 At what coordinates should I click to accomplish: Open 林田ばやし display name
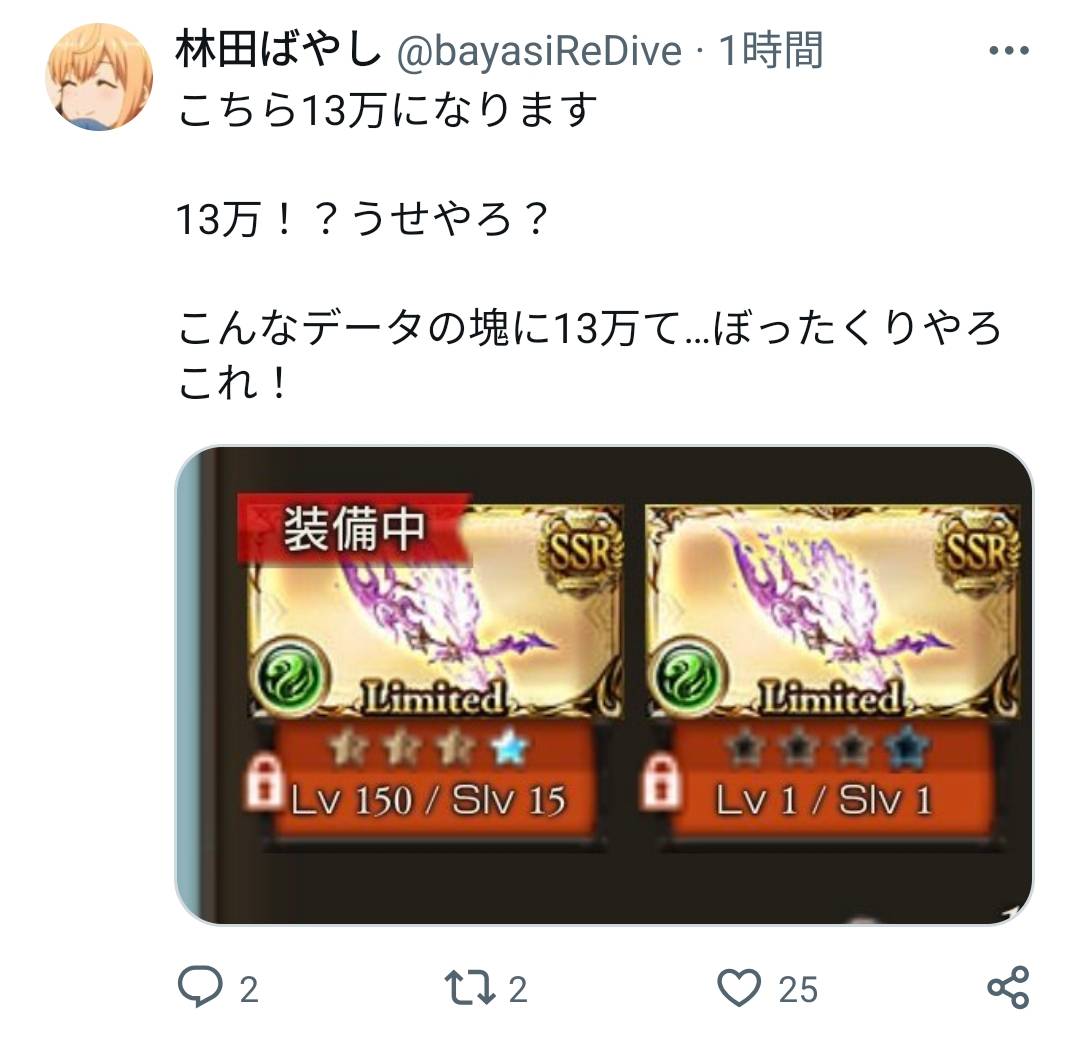(278, 50)
